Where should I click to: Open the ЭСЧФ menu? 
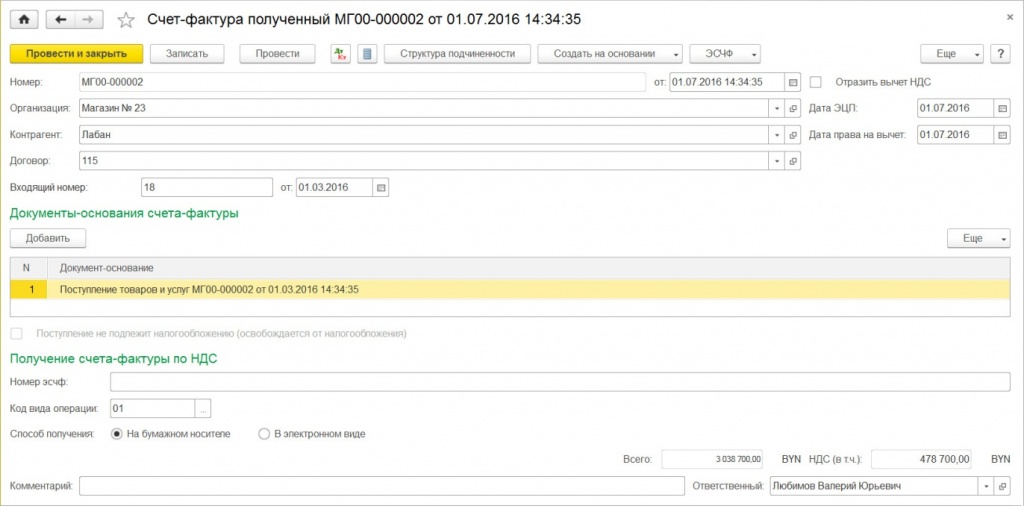point(725,54)
